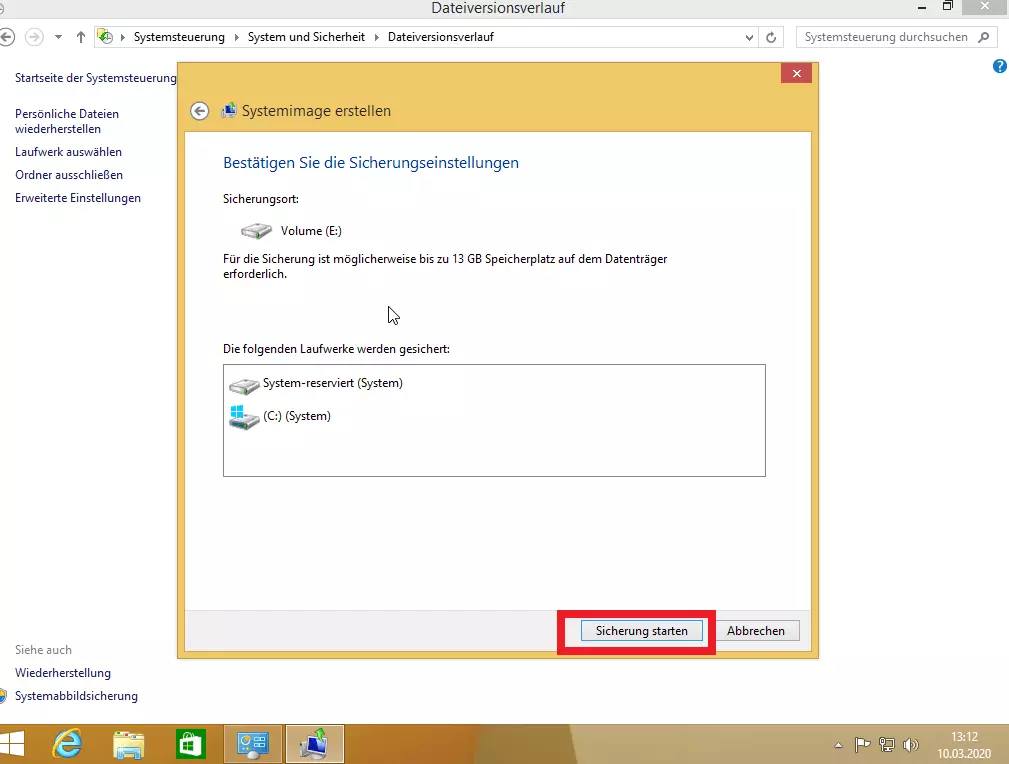Image resolution: width=1009 pixels, height=764 pixels.
Task: Minimize the Dateiversionsverlauf window
Action: [922, 7]
